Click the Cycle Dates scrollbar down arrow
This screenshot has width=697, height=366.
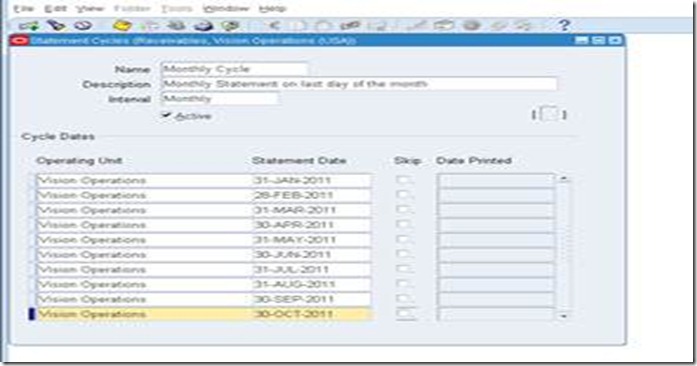coord(564,316)
